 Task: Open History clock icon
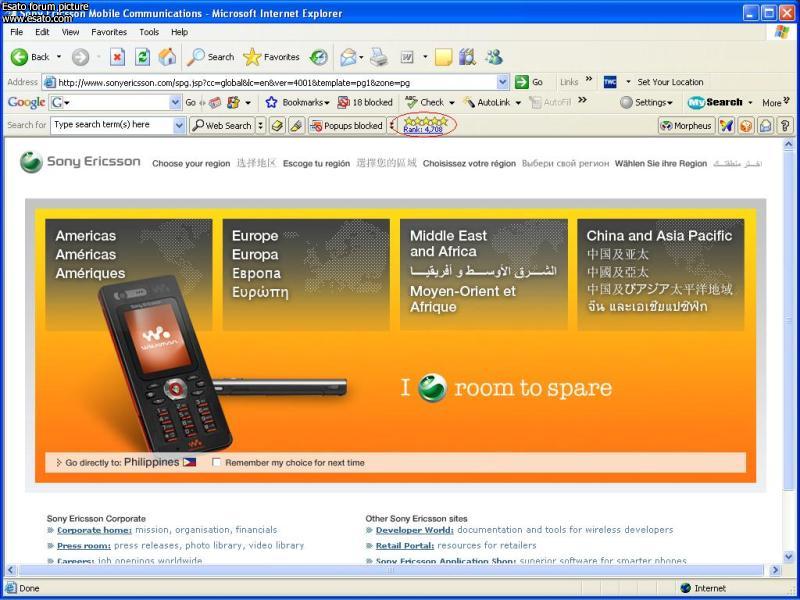click(319, 57)
